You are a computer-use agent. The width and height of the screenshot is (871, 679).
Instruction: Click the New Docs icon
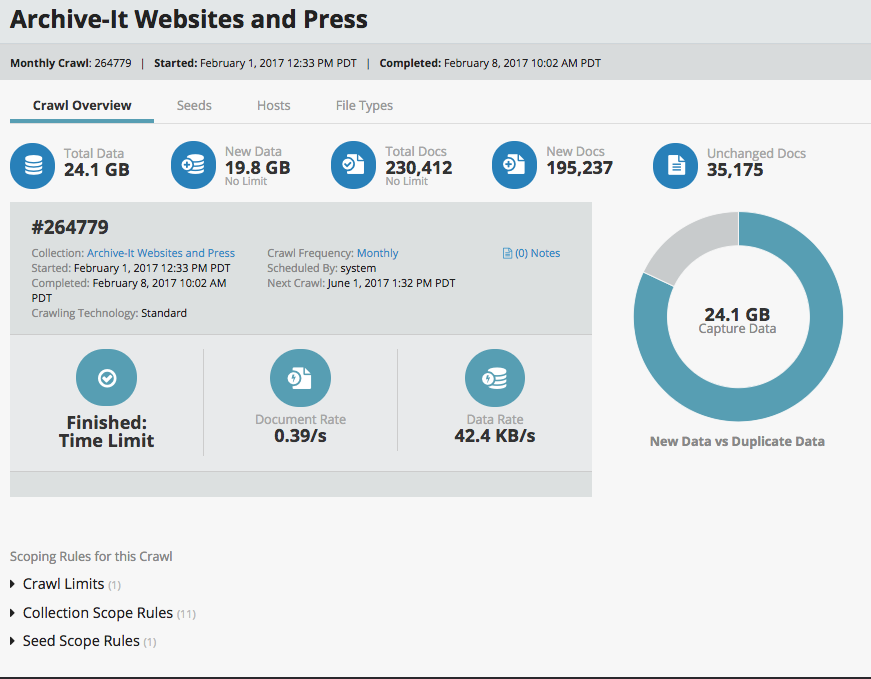pyautogui.click(x=516, y=166)
